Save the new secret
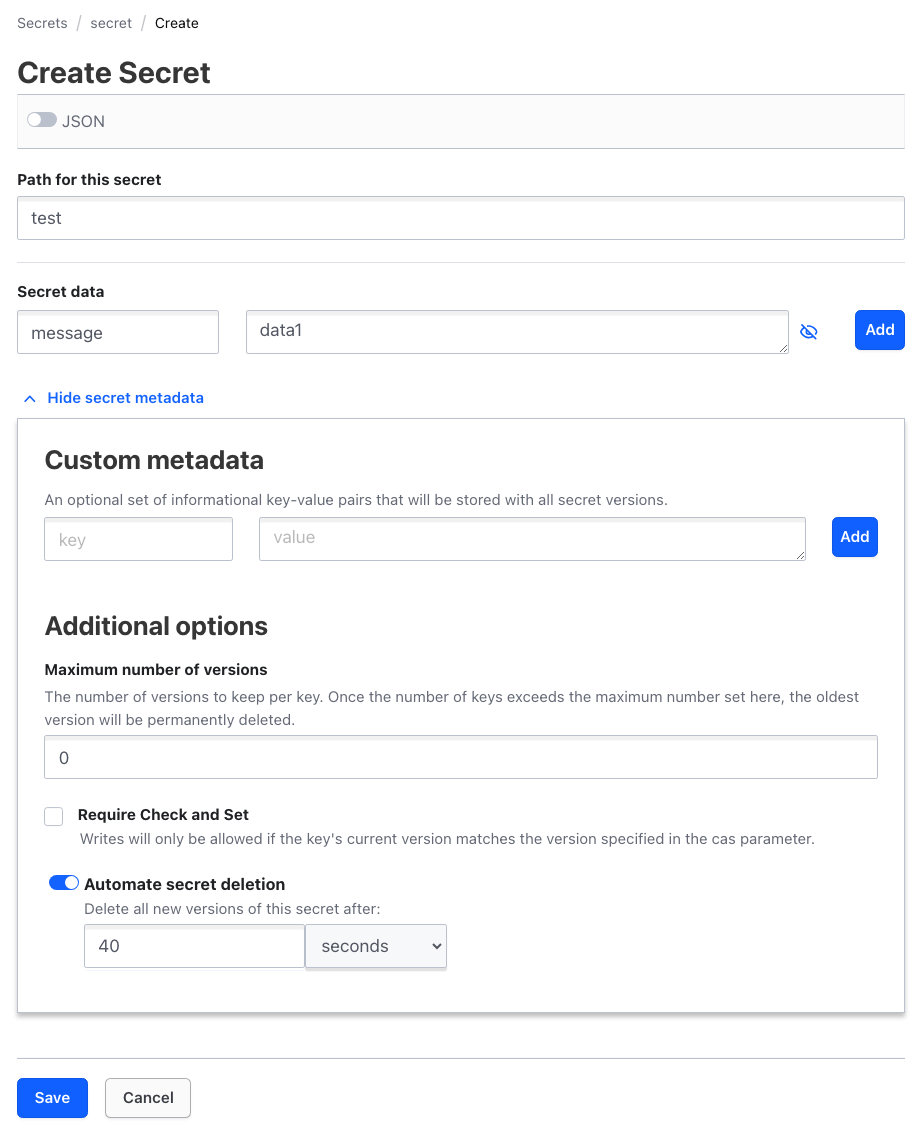Image resolution: width=921 pixels, height=1130 pixels. [x=52, y=1097]
